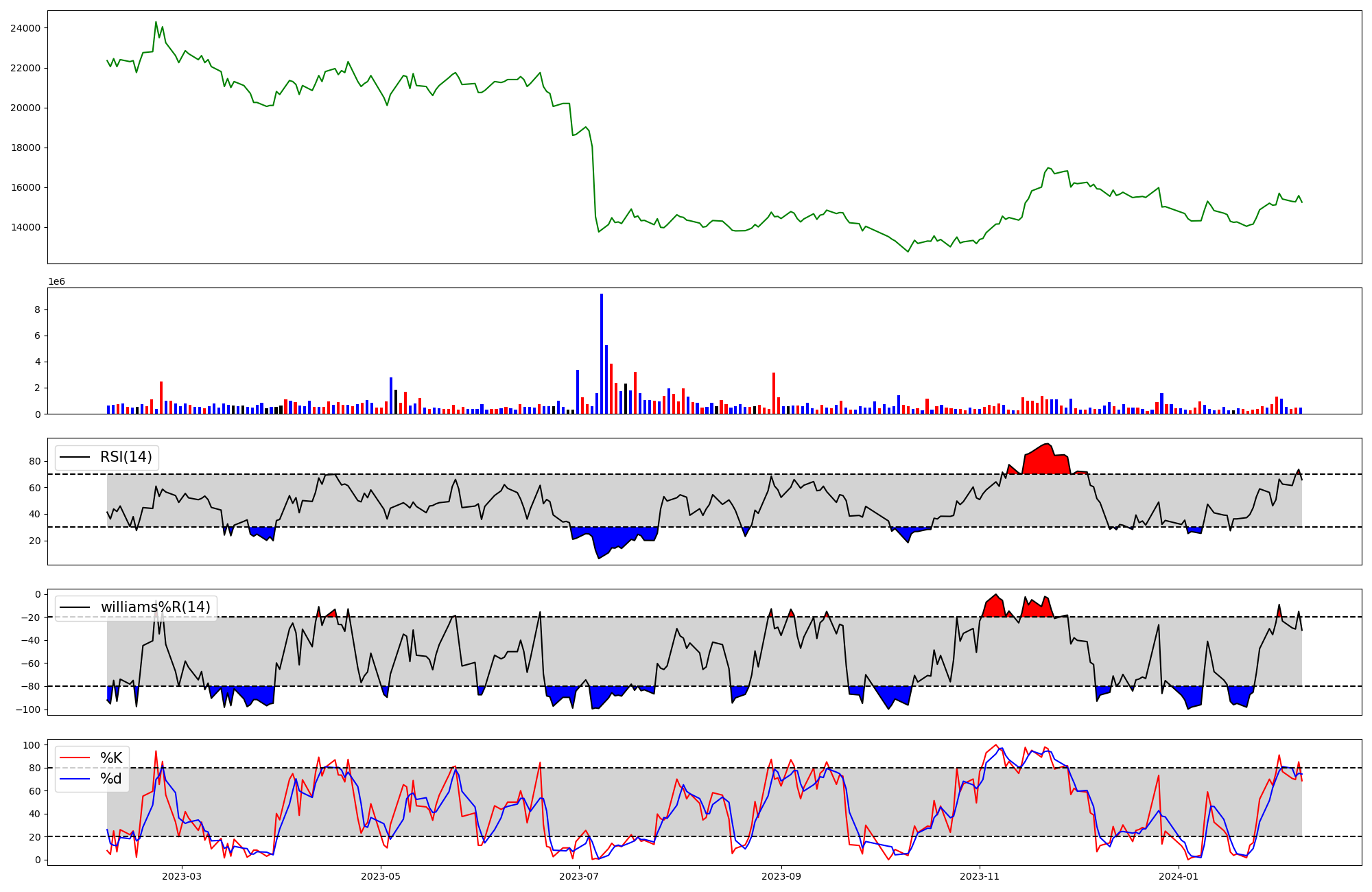Click the 2023-11 date tick label

(x=980, y=876)
